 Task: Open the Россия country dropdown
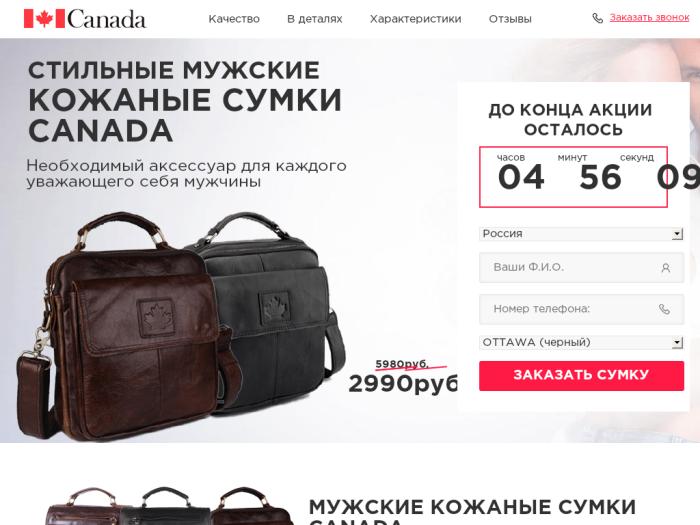tap(581, 234)
